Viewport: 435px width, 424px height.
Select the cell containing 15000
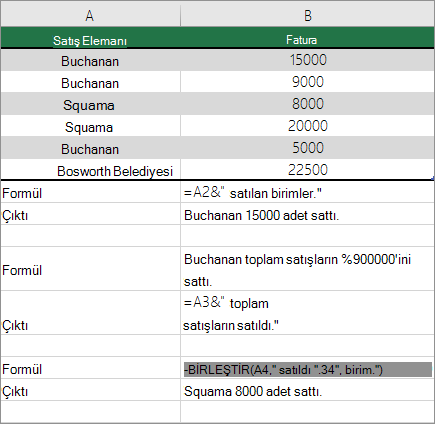click(307, 60)
